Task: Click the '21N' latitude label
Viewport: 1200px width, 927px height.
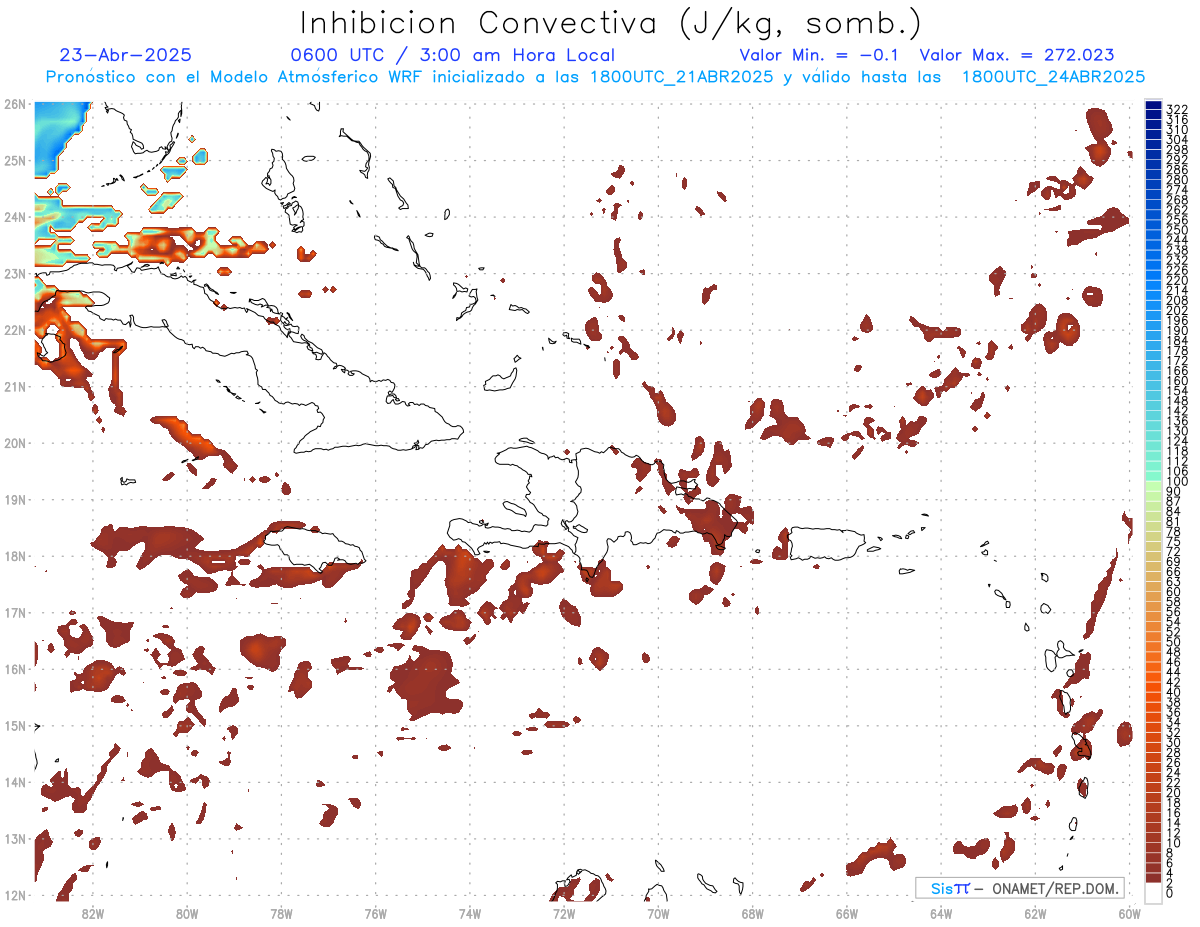Action: point(15,386)
